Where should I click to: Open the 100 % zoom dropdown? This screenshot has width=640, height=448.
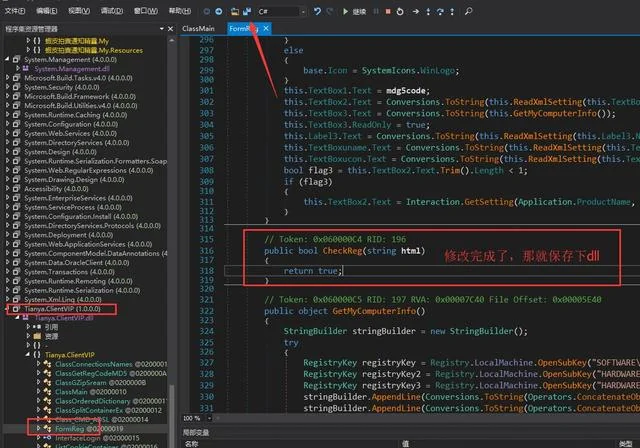click(209, 418)
